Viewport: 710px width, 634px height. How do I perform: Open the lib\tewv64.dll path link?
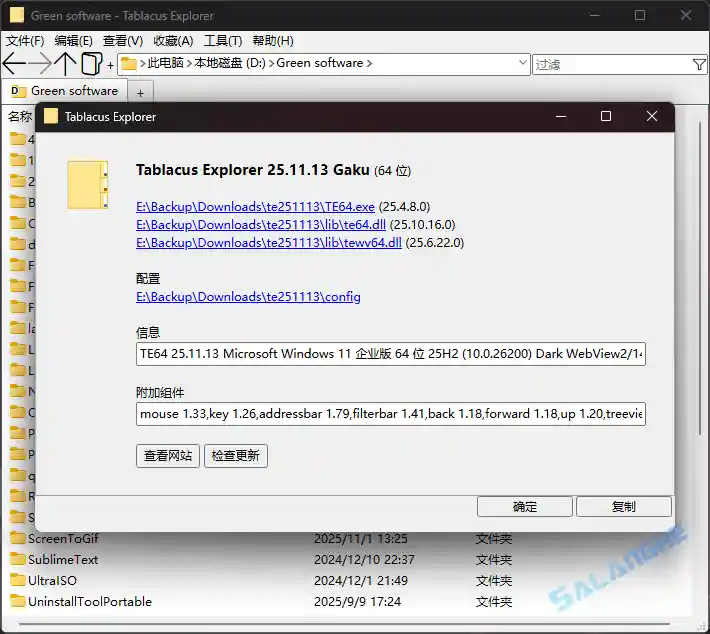point(269,243)
